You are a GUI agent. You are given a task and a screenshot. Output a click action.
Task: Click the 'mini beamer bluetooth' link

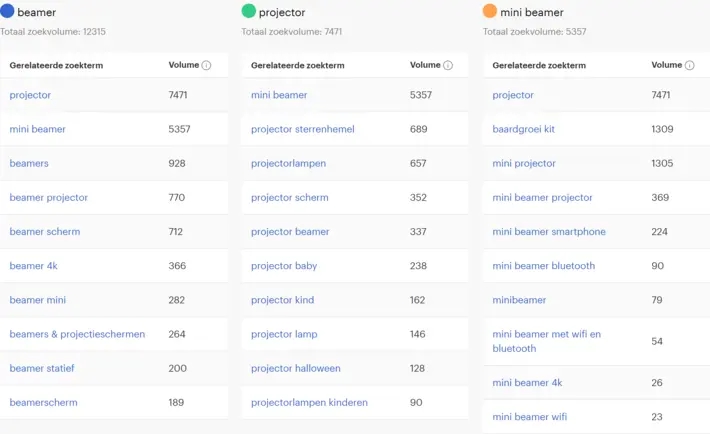[x=544, y=266]
